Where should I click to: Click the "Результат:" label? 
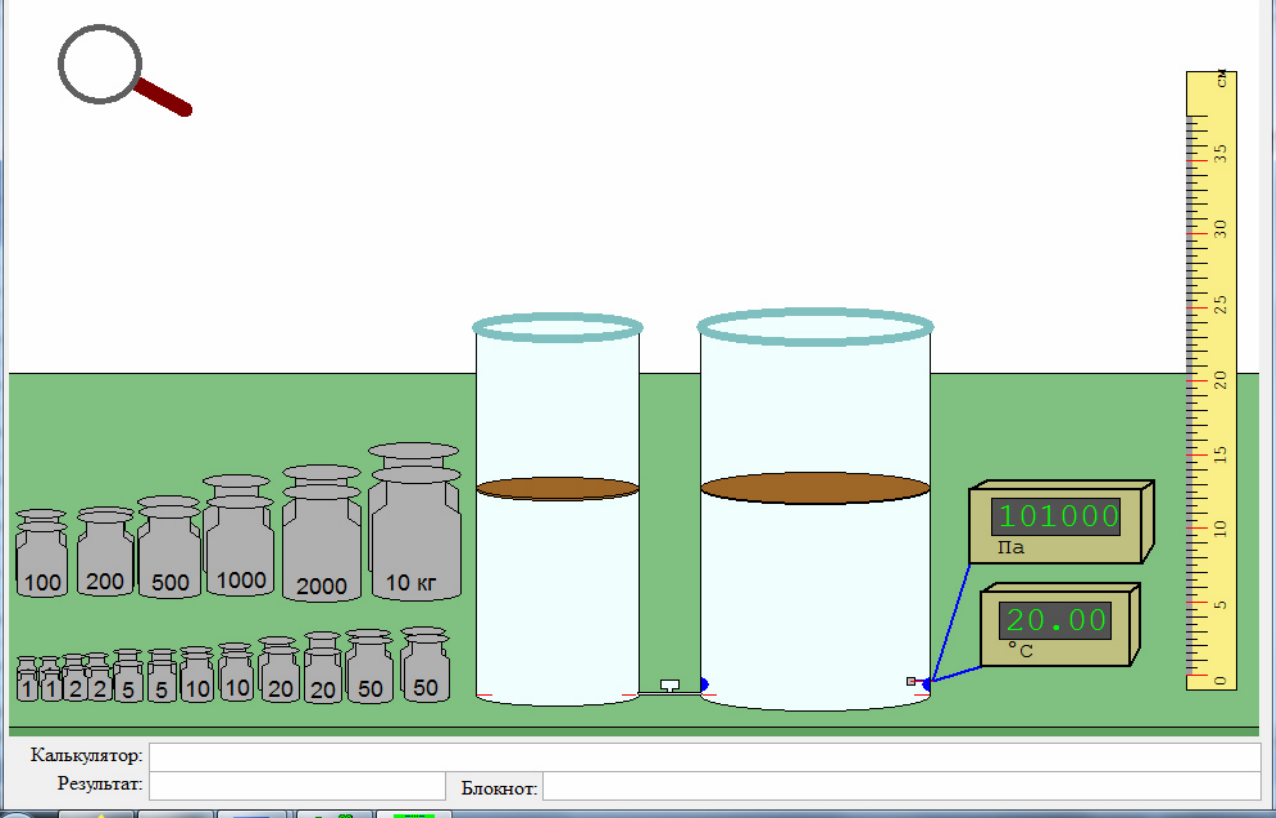pyautogui.click(x=100, y=784)
